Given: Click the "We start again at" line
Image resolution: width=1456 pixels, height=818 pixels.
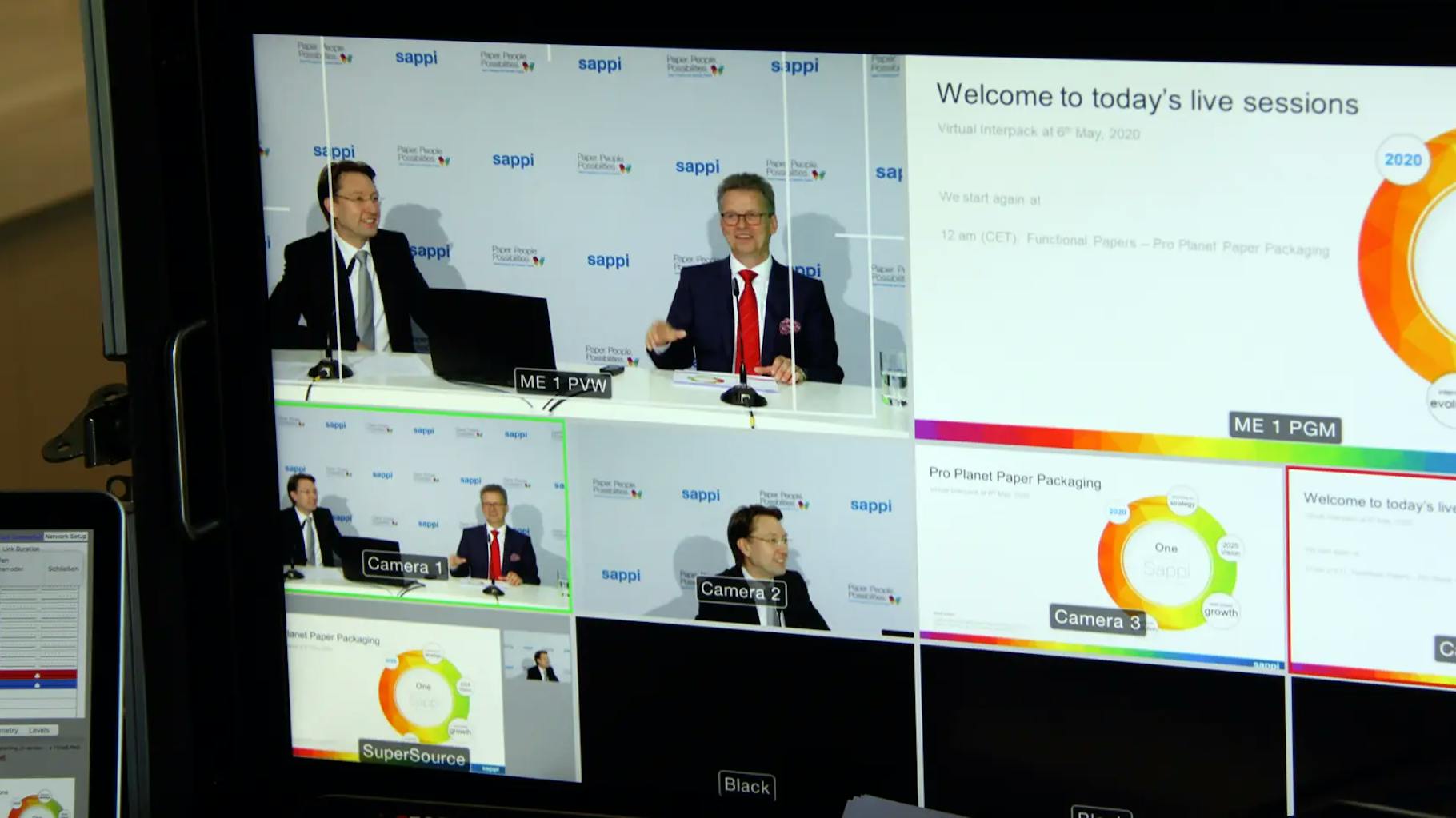Looking at the screenshot, I should [x=990, y=198].
